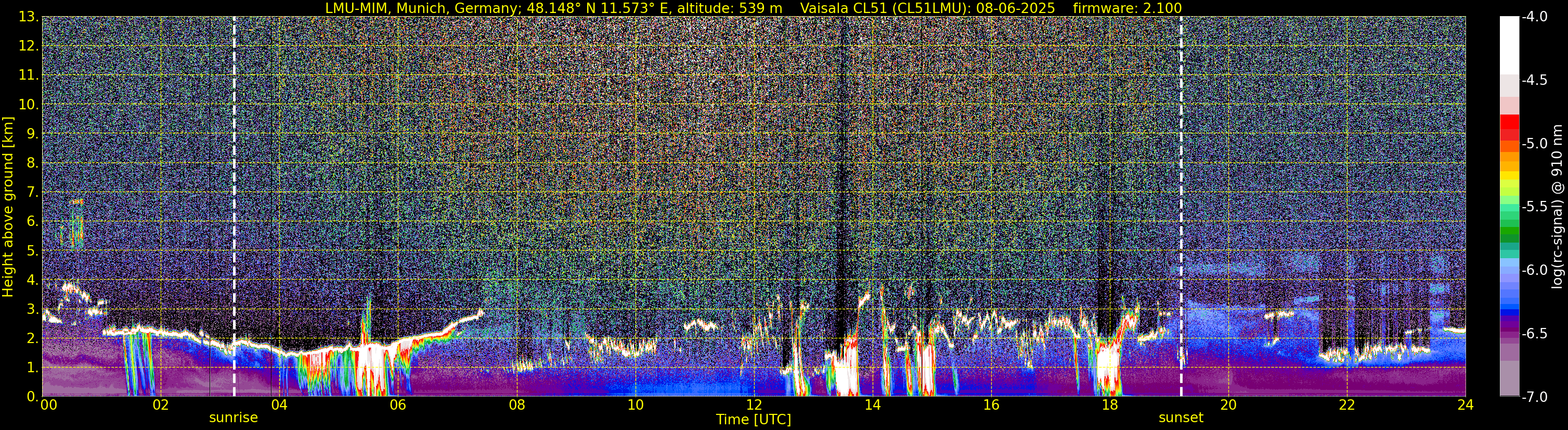Click the '06' time axis tick label

tap(397, 405)
